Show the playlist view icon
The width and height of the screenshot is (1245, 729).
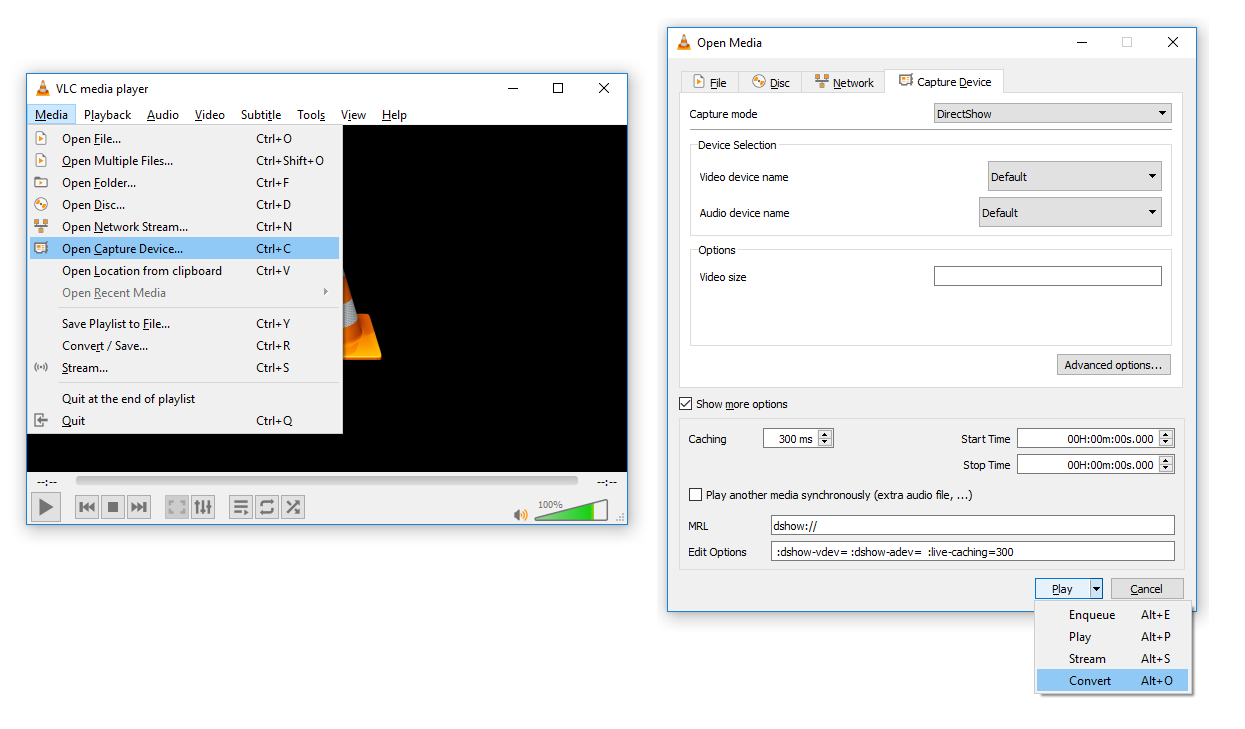coord(241,507)
